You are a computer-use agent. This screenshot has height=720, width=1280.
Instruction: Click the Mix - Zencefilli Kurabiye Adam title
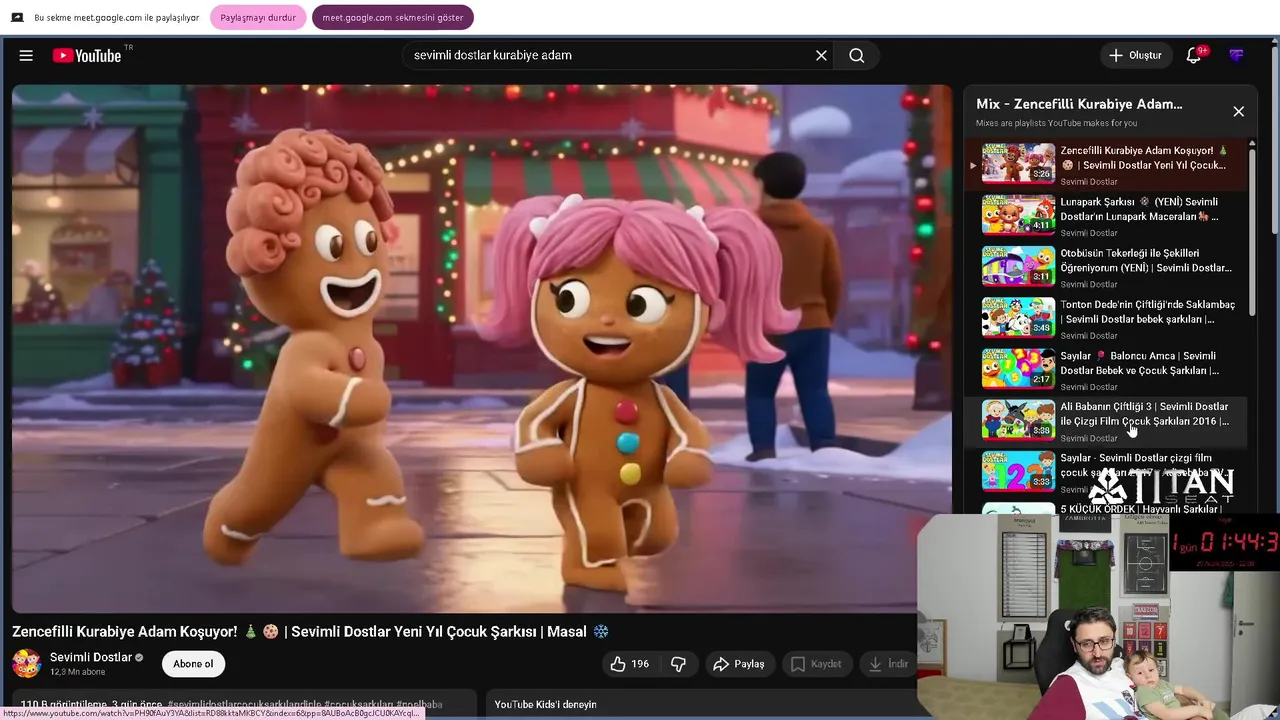pyautogui.click(x=1079, y=104)
